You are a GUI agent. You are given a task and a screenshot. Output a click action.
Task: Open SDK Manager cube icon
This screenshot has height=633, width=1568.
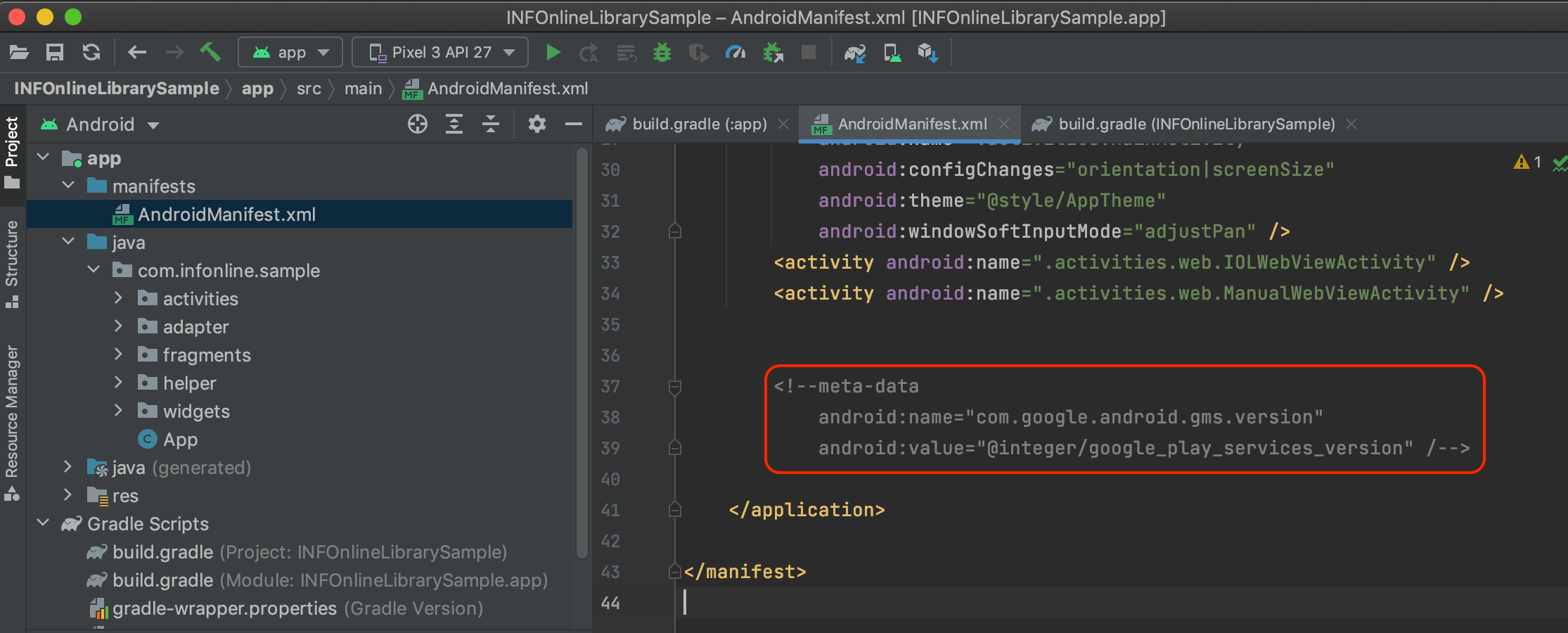[928, 53]
